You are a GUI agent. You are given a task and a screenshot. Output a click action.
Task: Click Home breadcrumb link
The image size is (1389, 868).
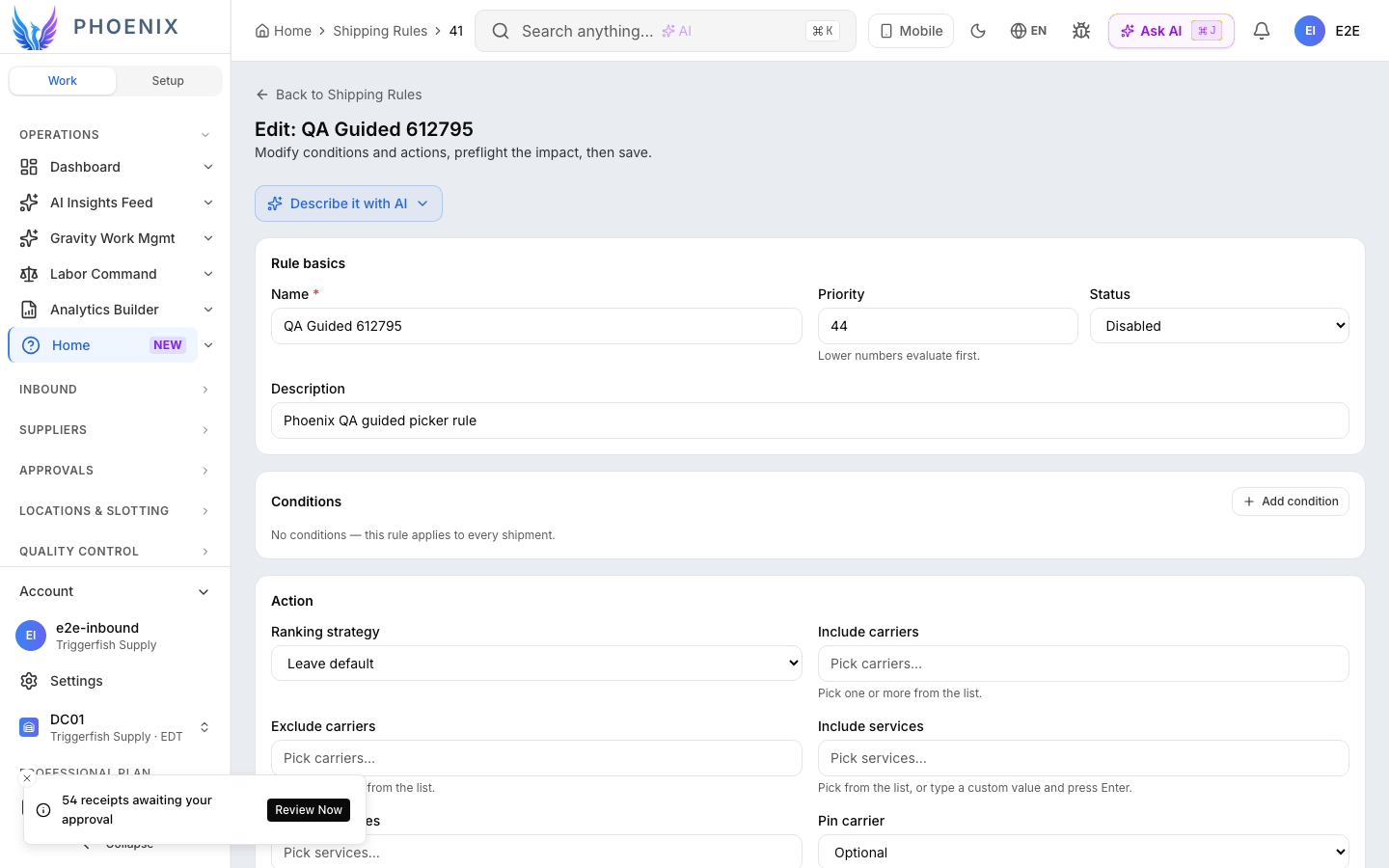[x=292, y=31]
